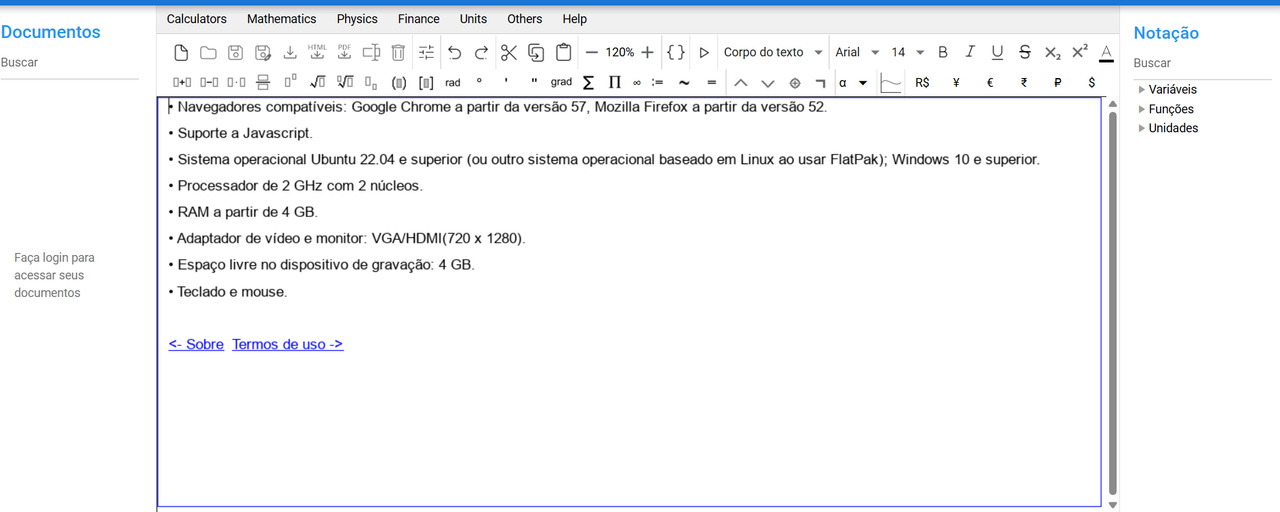The width and height of the screenshot is (1280, 512).
Task: Toggle bold formatting
Action: 943,52
